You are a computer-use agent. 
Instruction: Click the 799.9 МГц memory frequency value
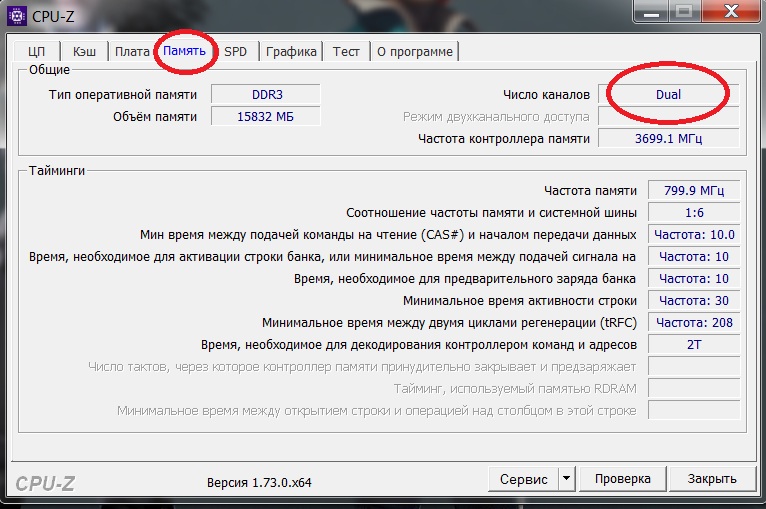click(x=694, y=190)
